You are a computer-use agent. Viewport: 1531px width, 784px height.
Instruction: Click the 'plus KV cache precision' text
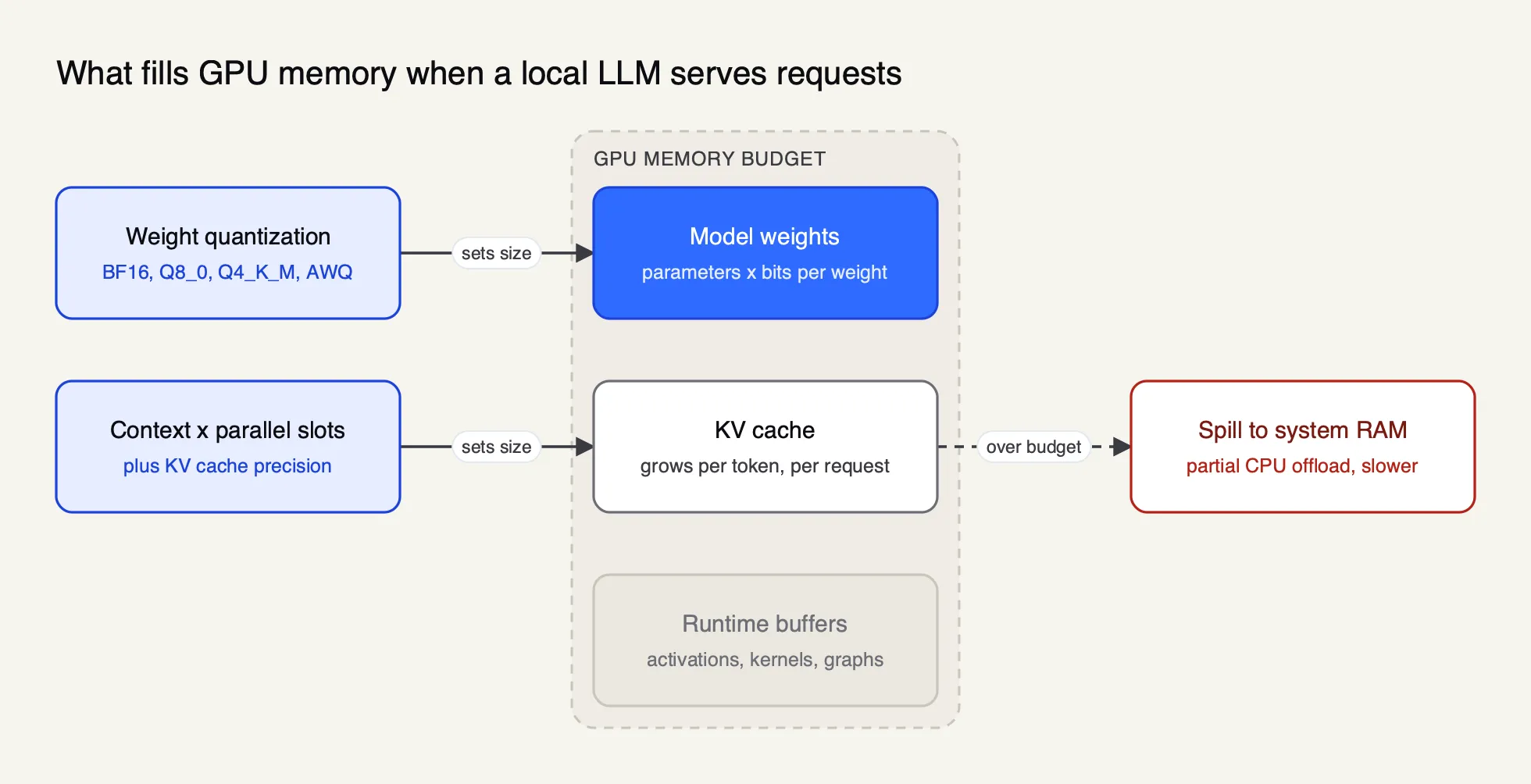(x=227, y=466)
